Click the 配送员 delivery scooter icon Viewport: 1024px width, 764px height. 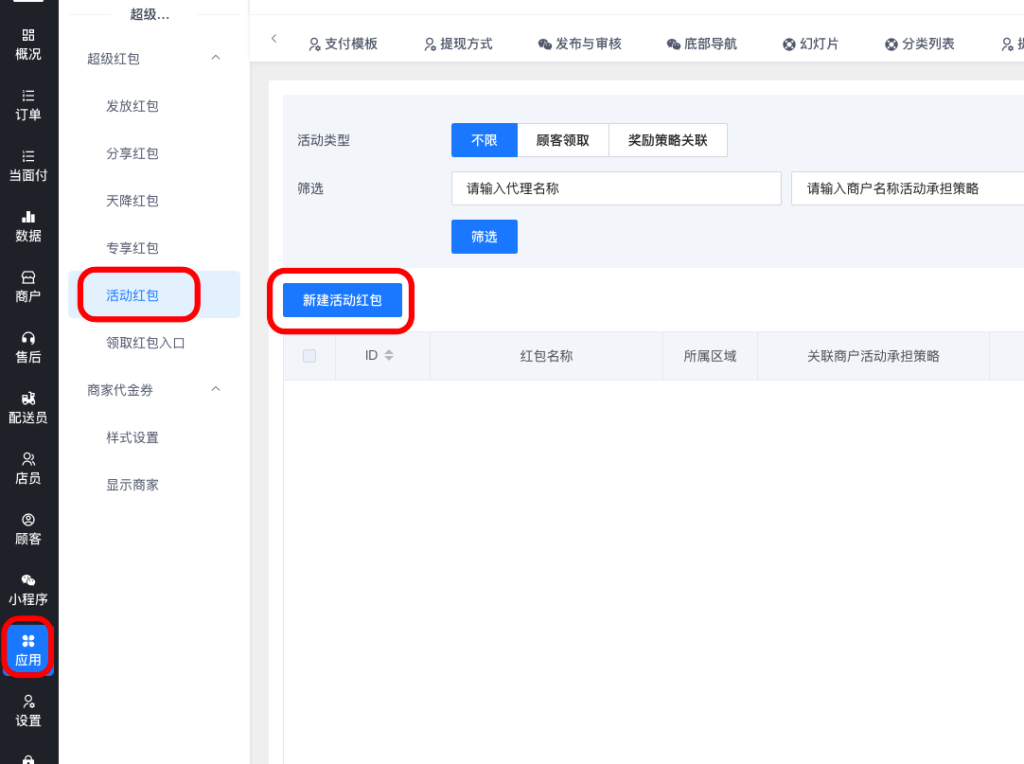tap(28, 399)
